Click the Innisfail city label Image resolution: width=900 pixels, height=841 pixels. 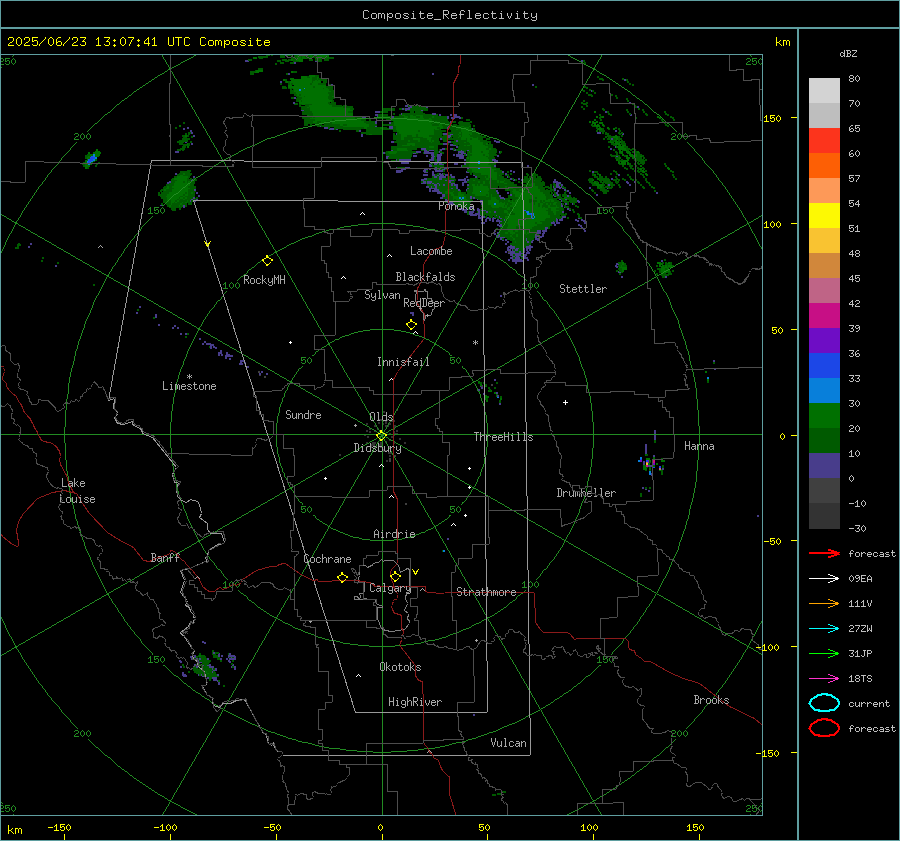[x=403, y=362]
